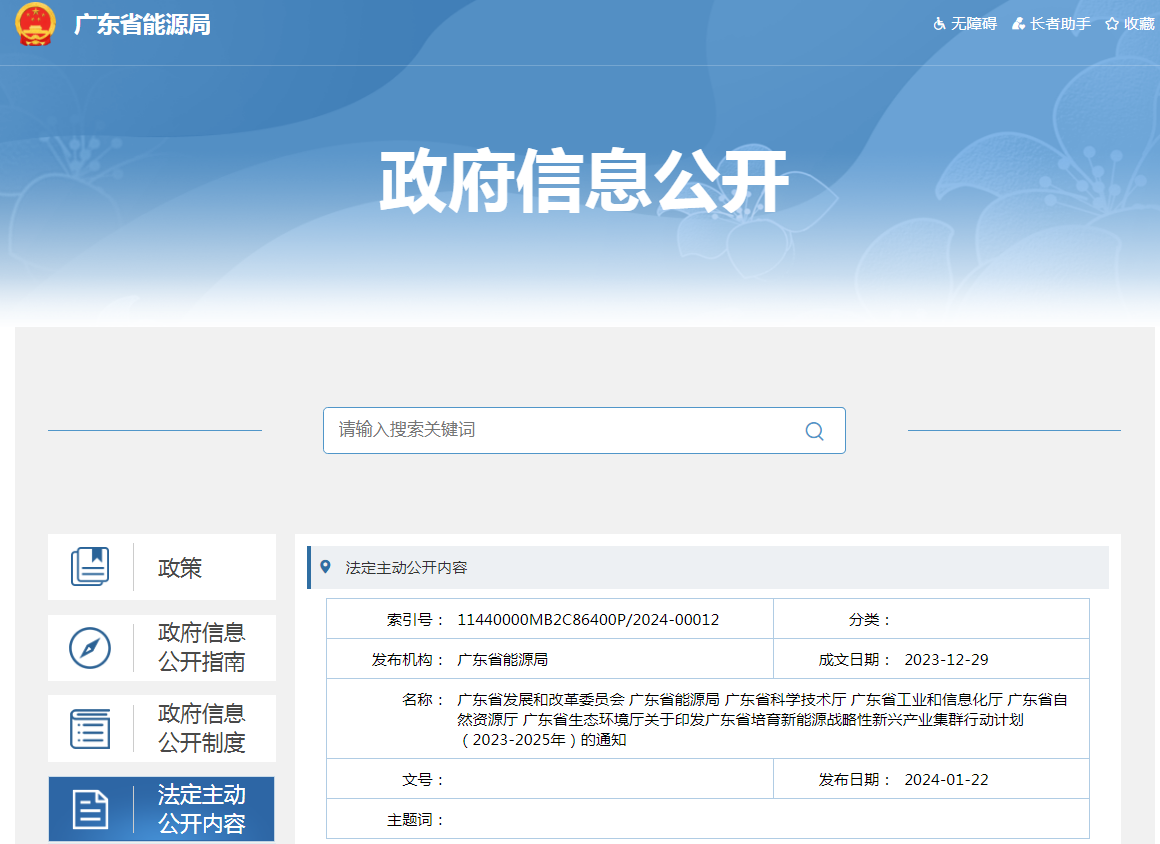The height and width of the screenshot is (844, 1160).
Task: Click the 收藏 bookmark link
Action: point(1139,24)
